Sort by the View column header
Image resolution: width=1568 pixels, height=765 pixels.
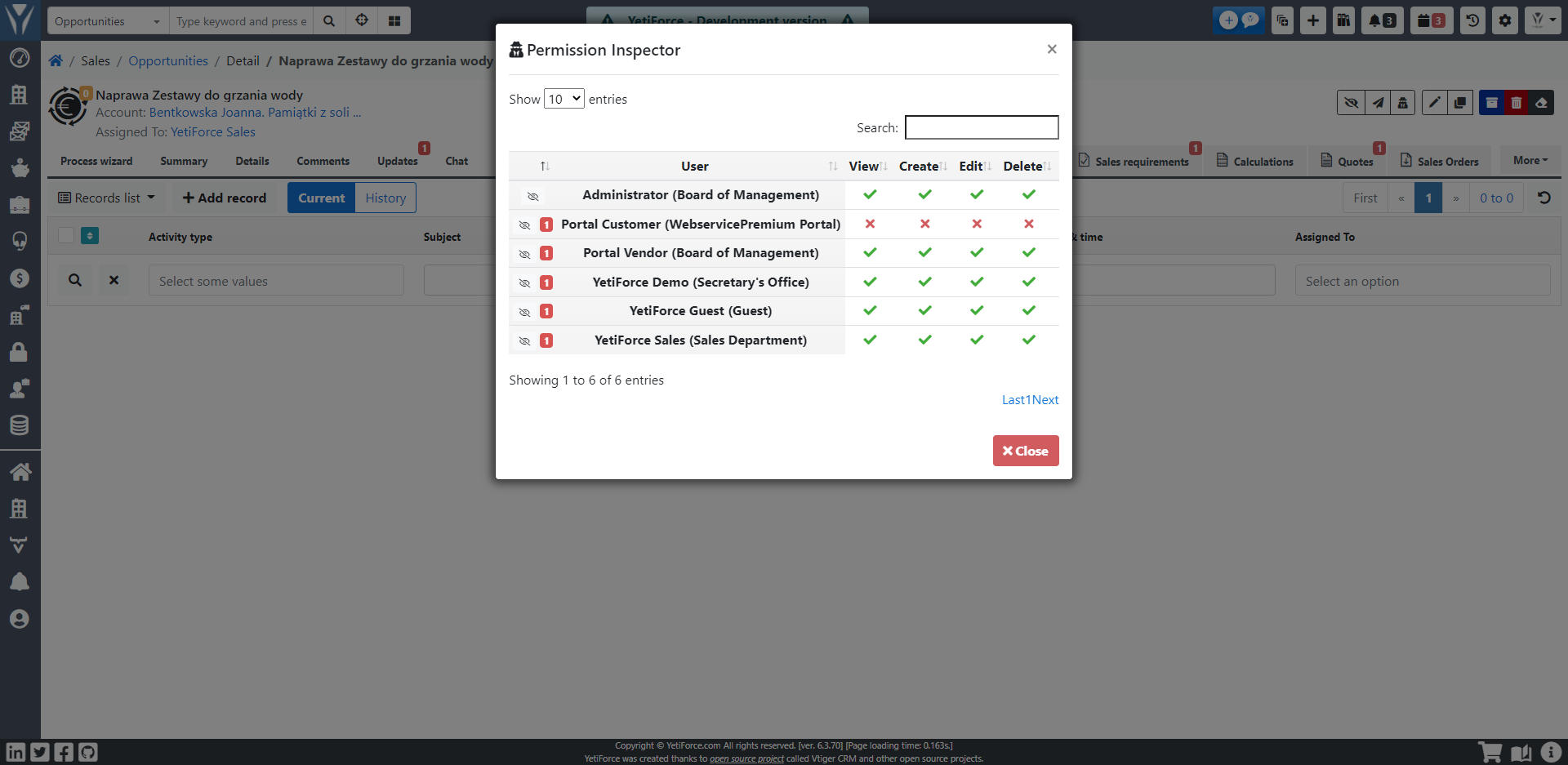(868, 166)
